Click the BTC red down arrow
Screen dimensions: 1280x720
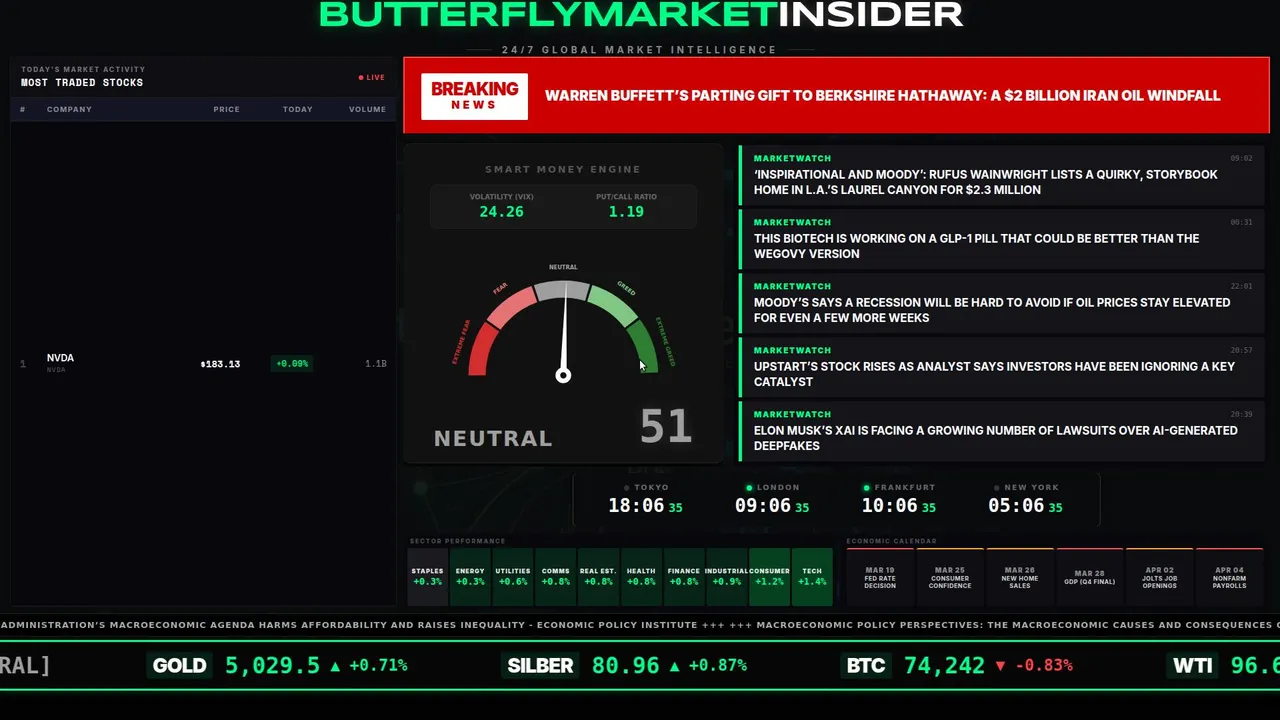click(x=1000, y=666)
